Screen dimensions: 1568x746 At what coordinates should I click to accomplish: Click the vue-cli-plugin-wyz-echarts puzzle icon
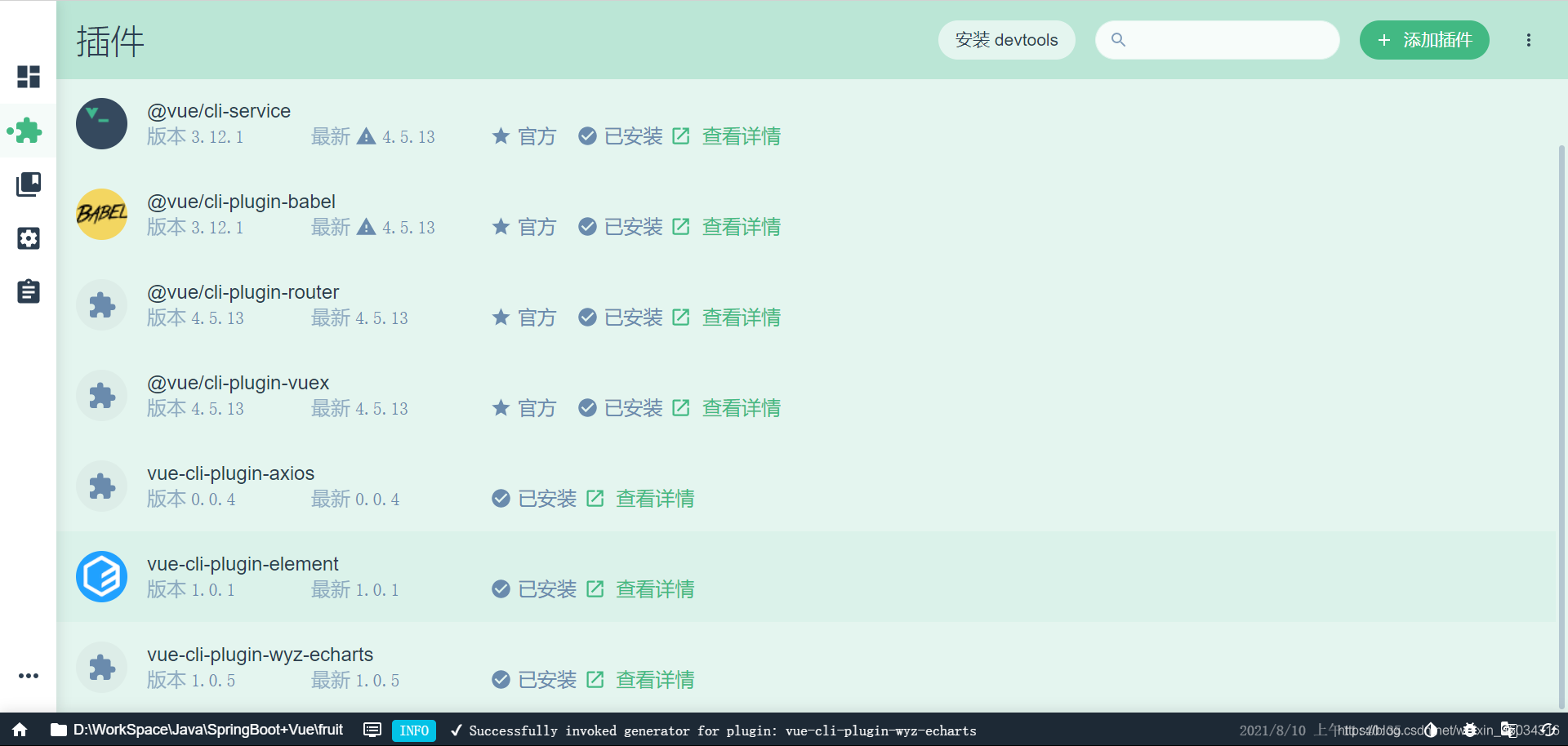pos(101,668)
